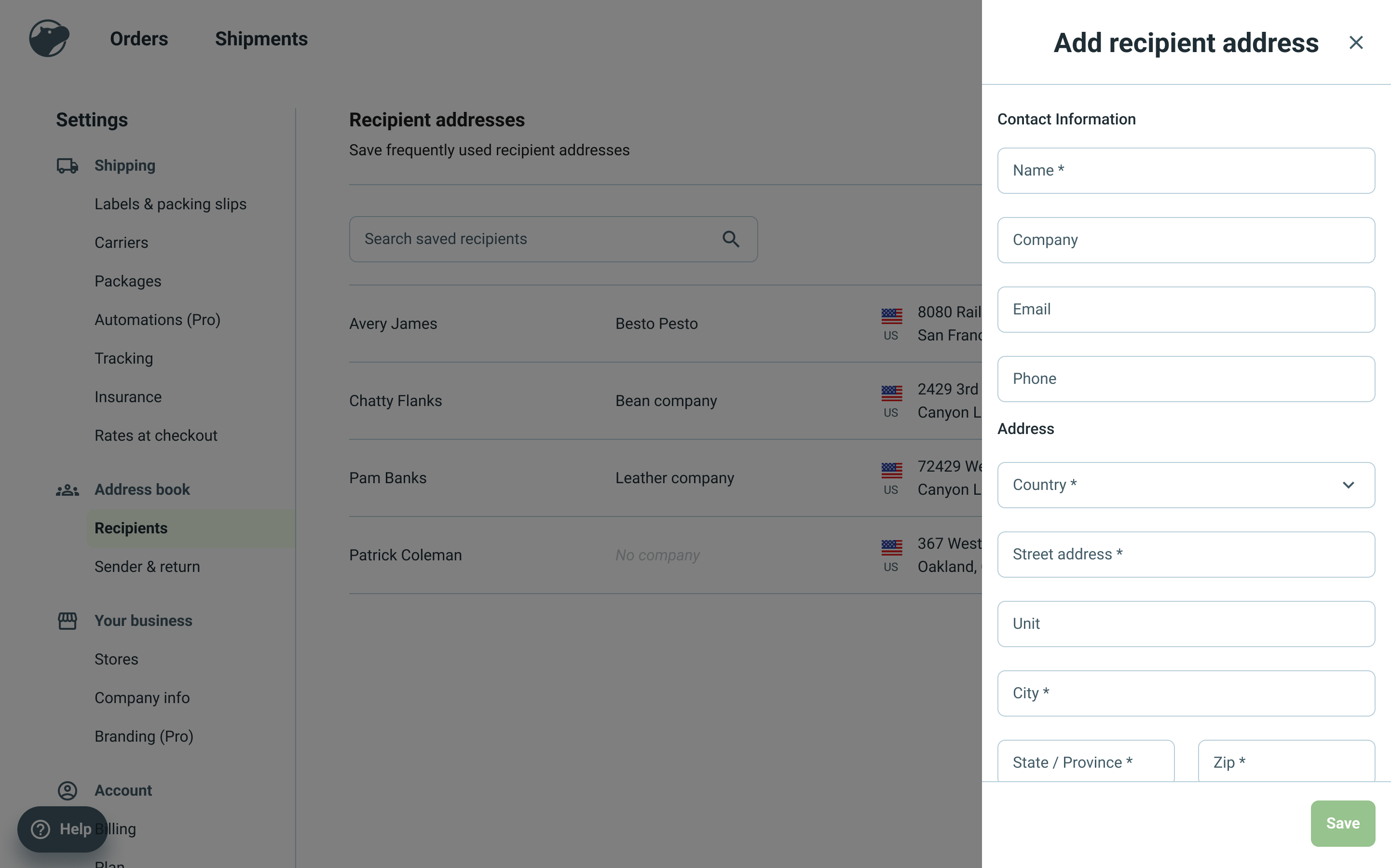Image resolution: width=1391 pixels, height=868 pixels.
Task: Open the Help widget
Action: (x=62, y=829)
